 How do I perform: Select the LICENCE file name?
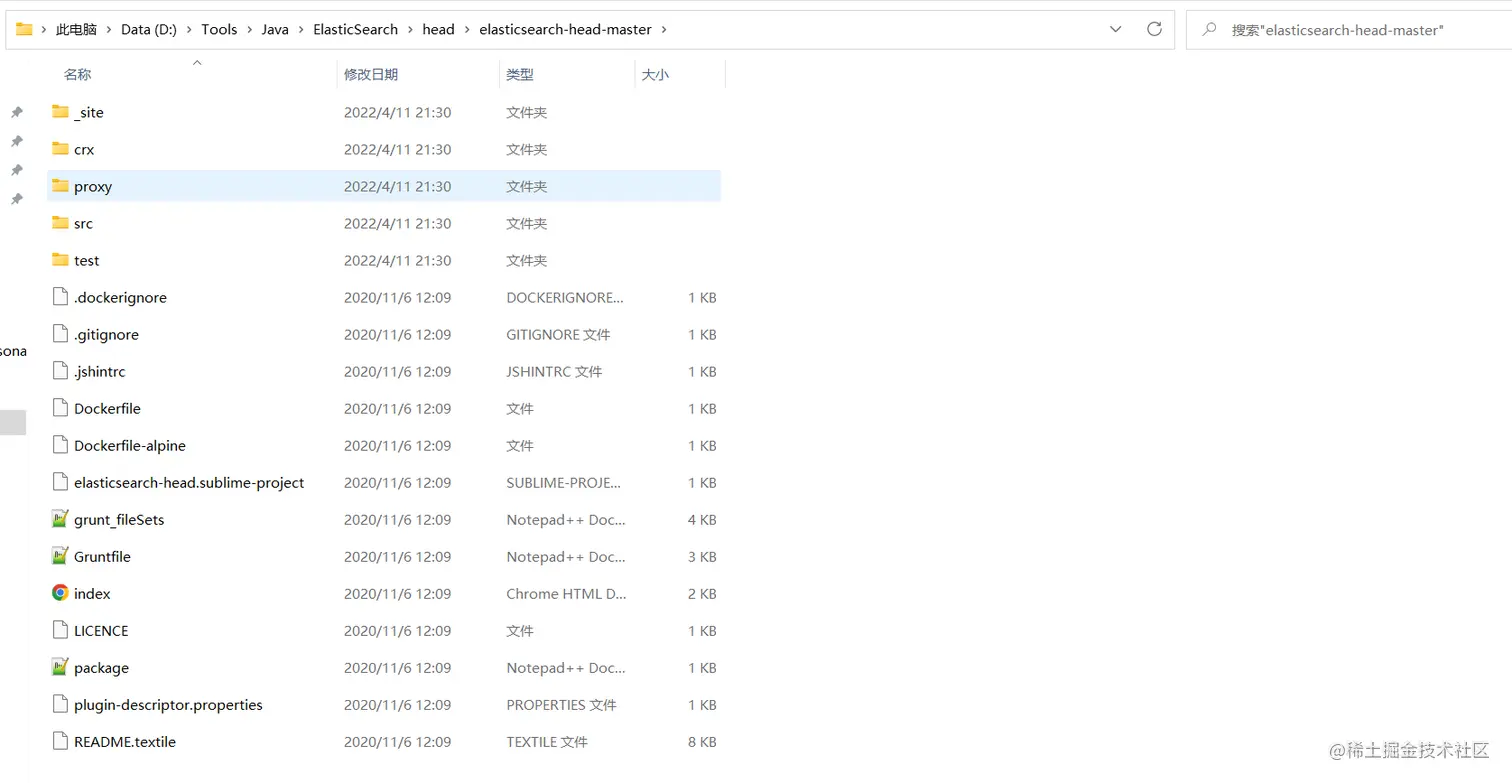click(x=101, y=630)
